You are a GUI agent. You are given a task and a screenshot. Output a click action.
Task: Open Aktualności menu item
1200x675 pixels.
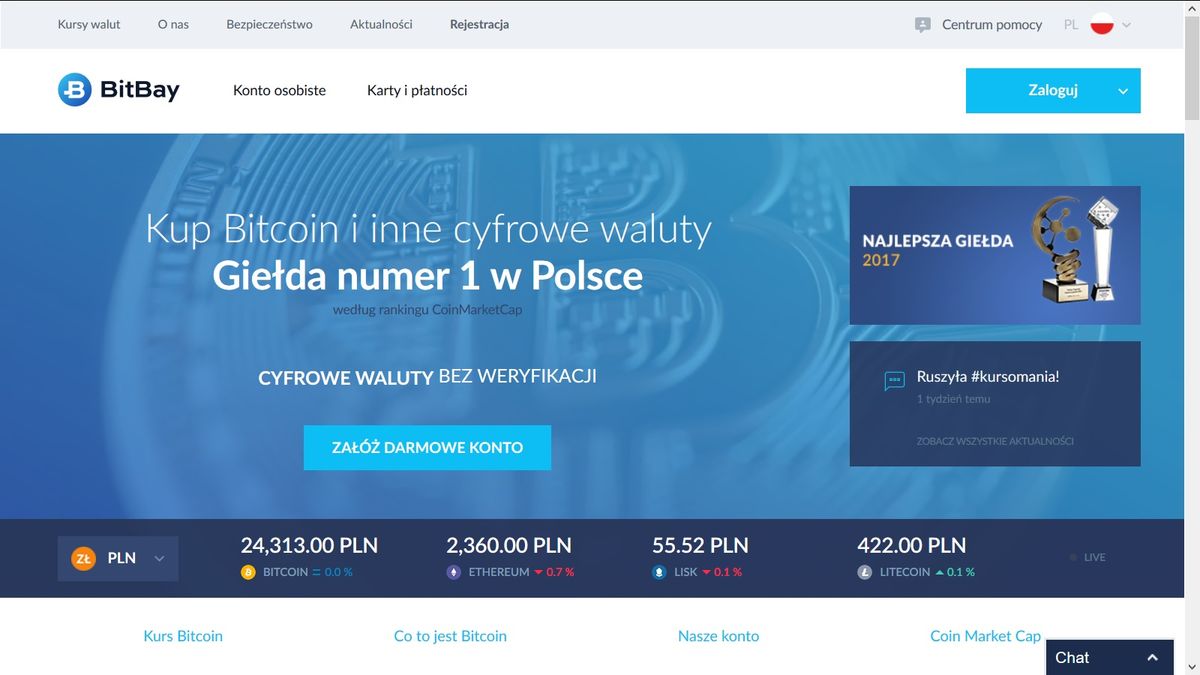(381, 24)
